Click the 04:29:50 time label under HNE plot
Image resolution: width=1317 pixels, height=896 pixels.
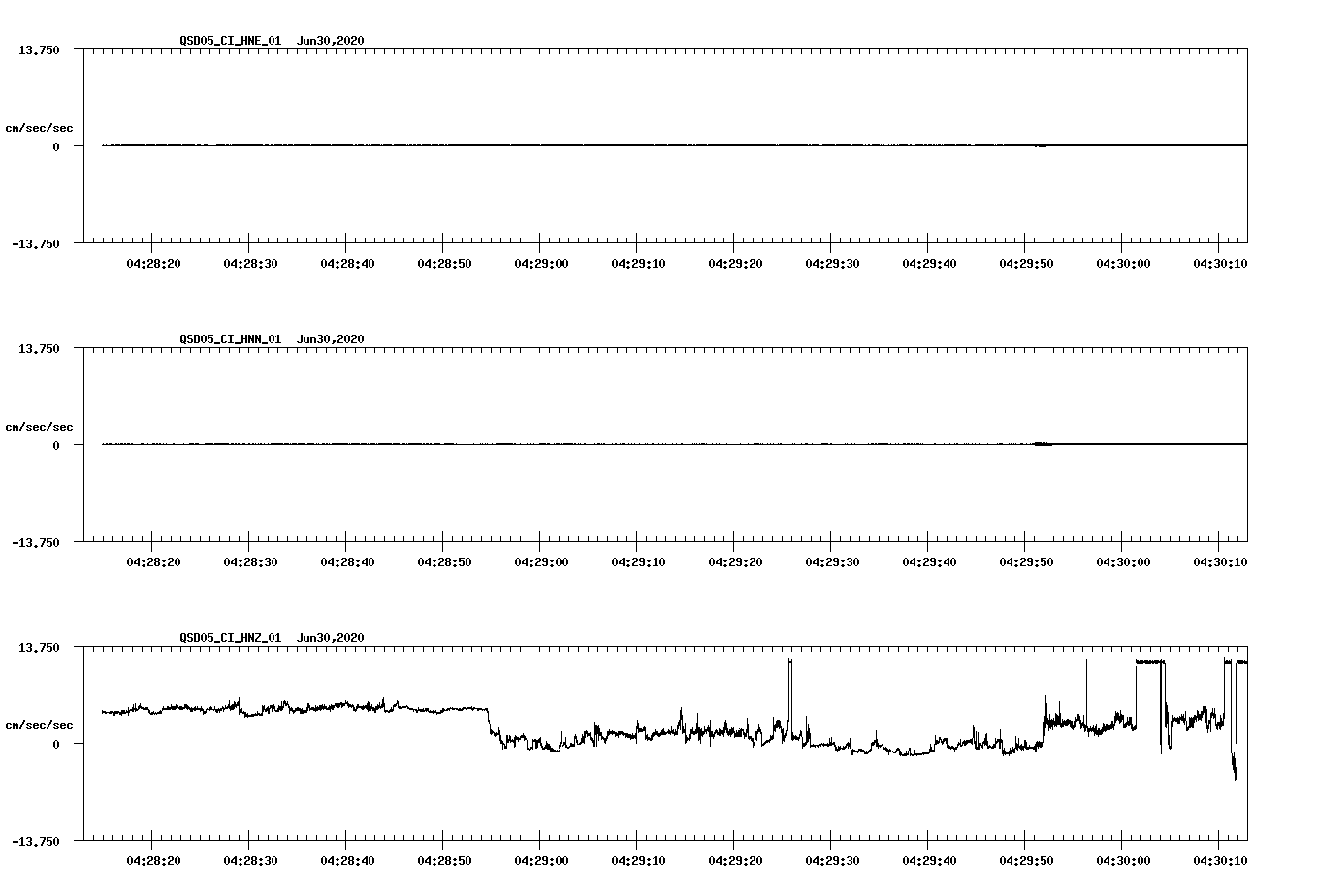coord(1026,264)
